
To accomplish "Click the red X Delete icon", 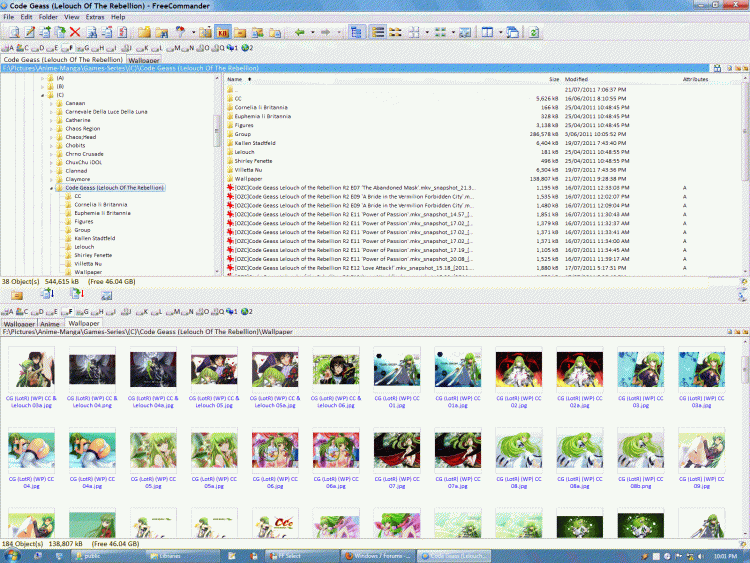I will tap(75, 32).
